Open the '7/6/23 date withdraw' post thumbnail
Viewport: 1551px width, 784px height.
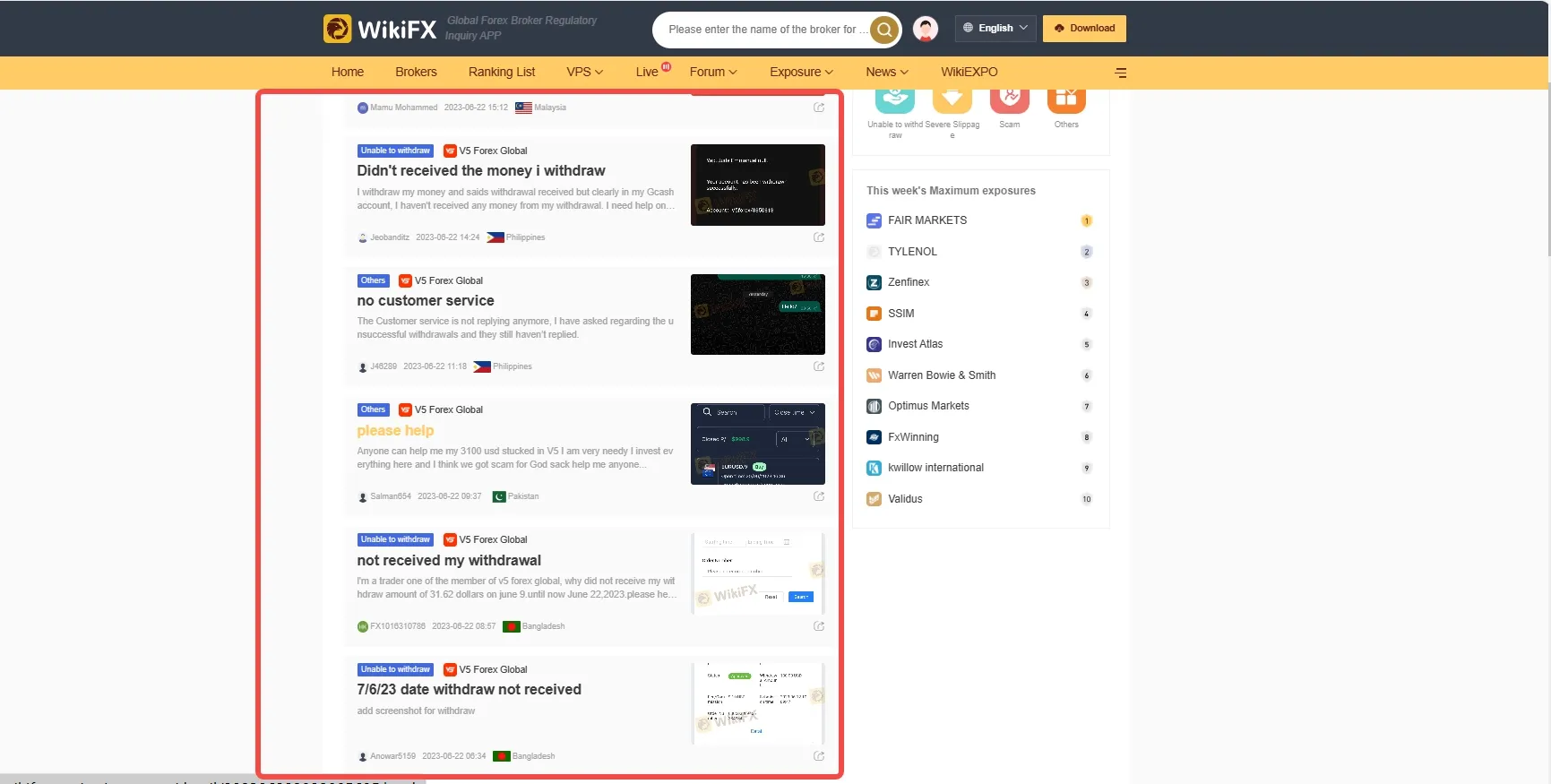point(758,704)
